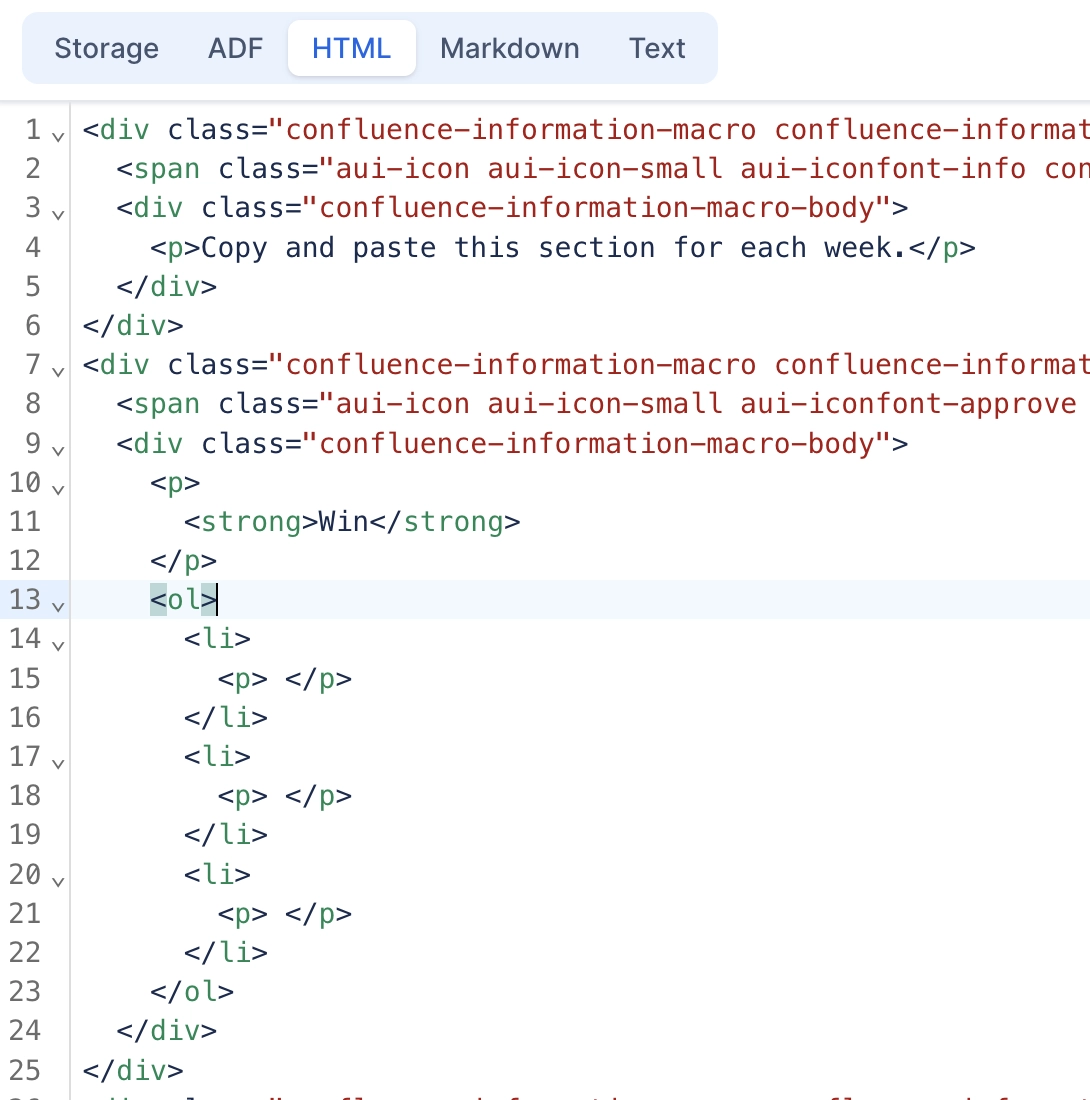Click line number 25 in the gutter
Screen dimensions: 1090x1100
pyautogui.click(x=28, y=1069)
